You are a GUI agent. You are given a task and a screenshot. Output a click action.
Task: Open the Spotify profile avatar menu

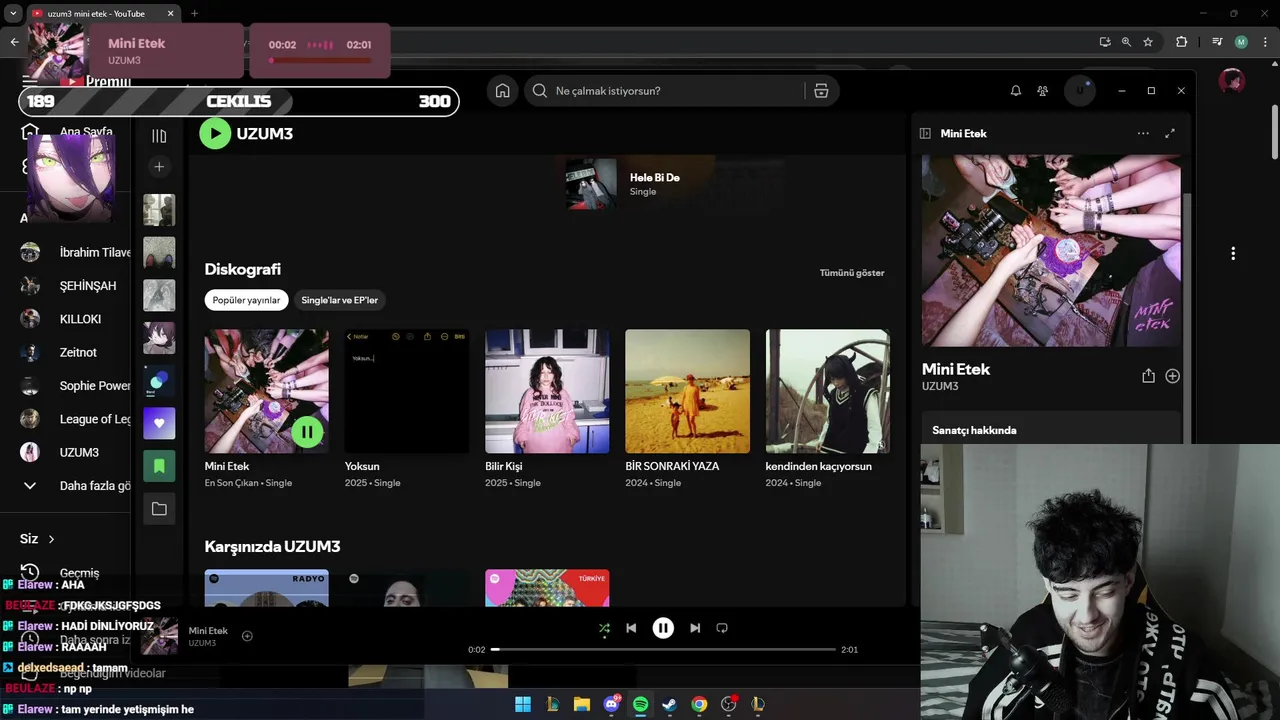pos(1080,91)
